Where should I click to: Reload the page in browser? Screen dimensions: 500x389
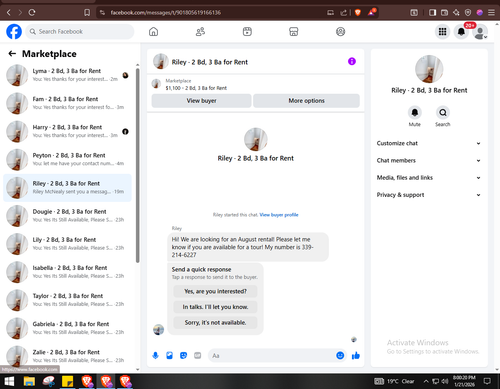pyautogui.click(x=32, y=13)
